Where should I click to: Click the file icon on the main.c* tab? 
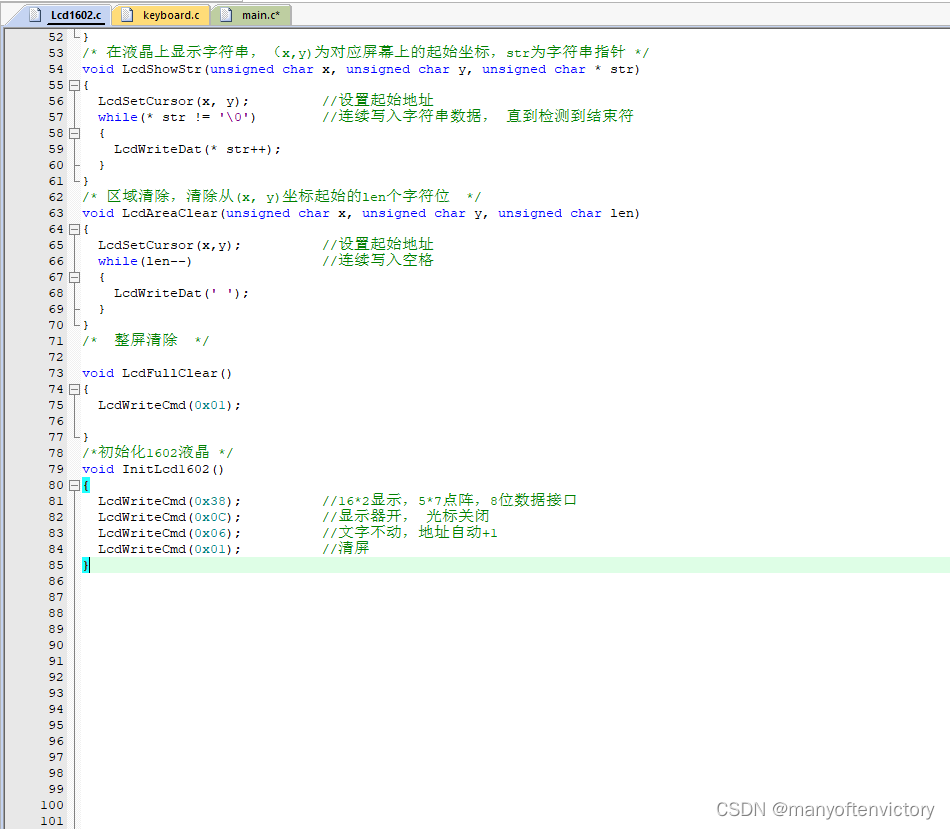click(x=226, y=15)
